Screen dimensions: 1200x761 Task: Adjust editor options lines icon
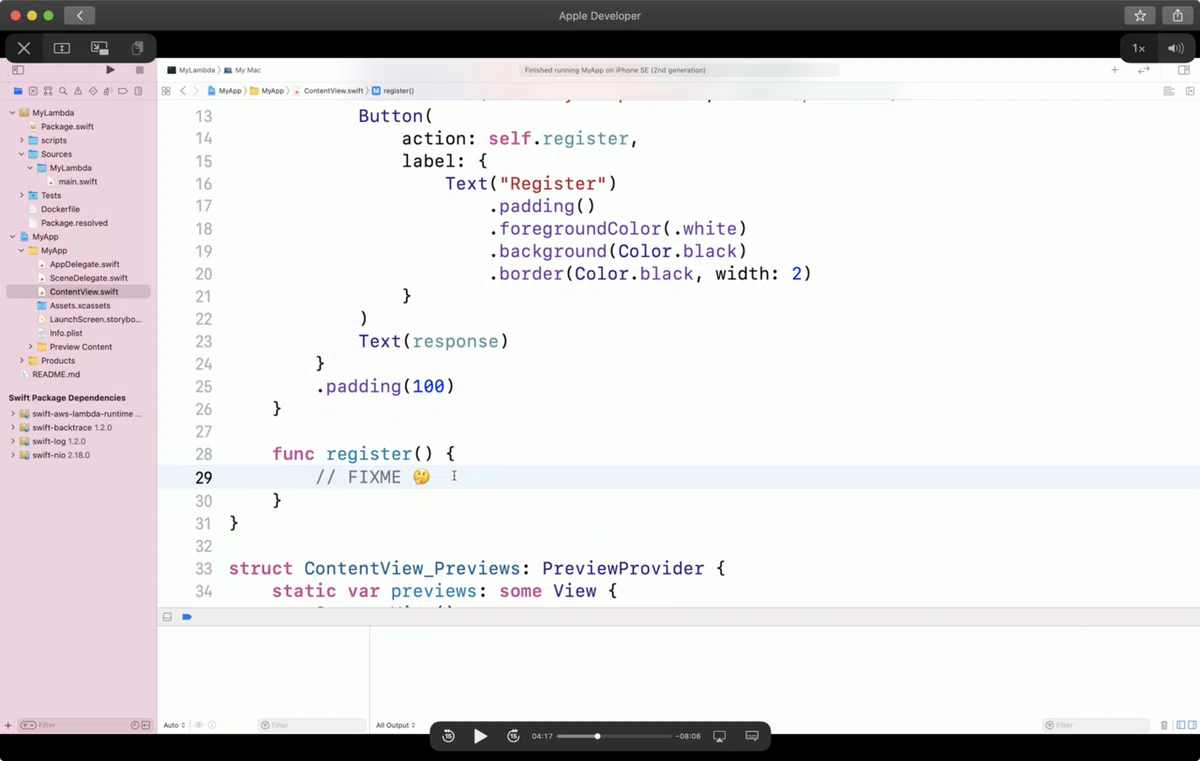coord(1168,91)
